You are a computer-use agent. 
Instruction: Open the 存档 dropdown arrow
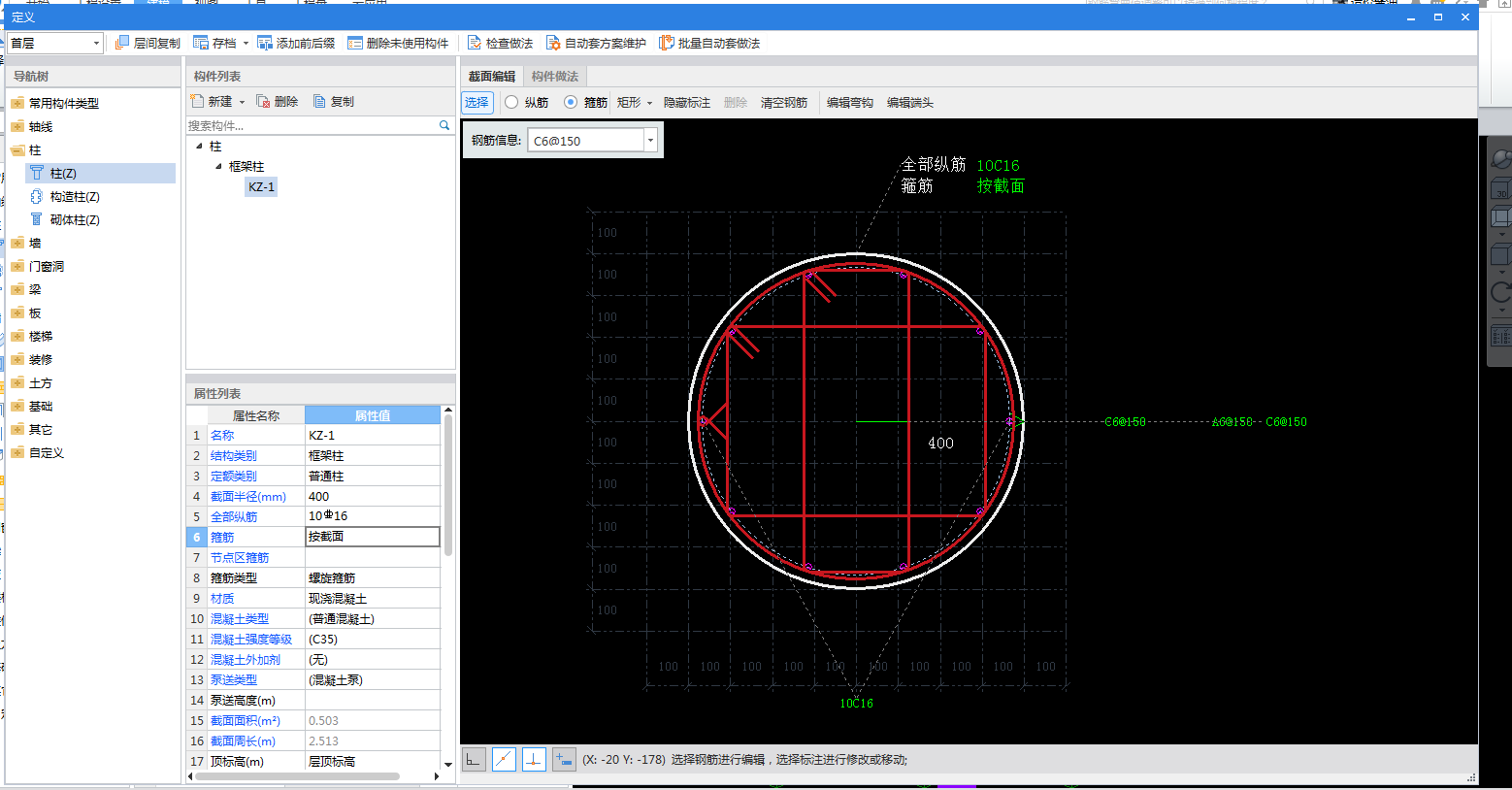point(246,43)
